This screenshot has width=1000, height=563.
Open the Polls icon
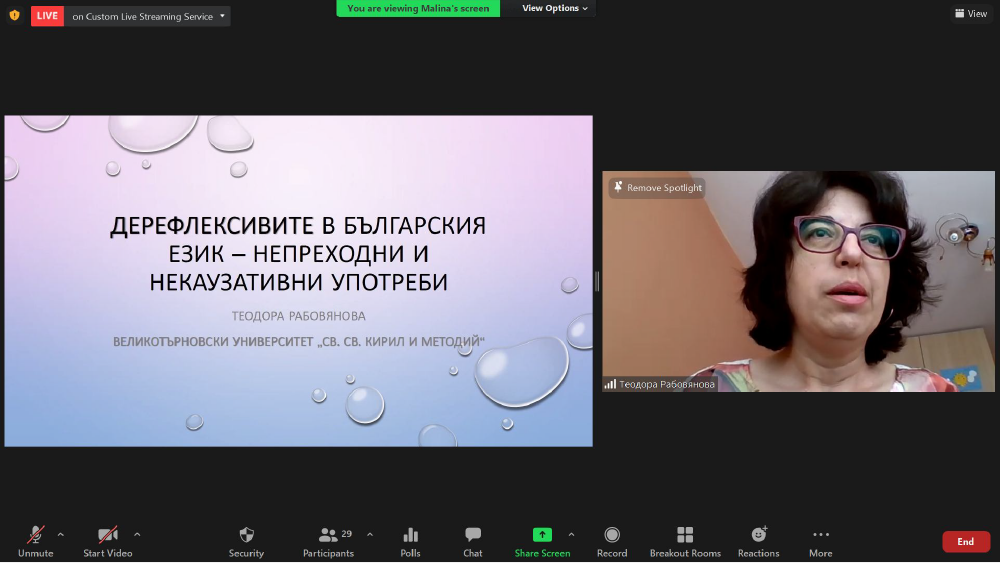pyautogui.click(x=410, y=536)
